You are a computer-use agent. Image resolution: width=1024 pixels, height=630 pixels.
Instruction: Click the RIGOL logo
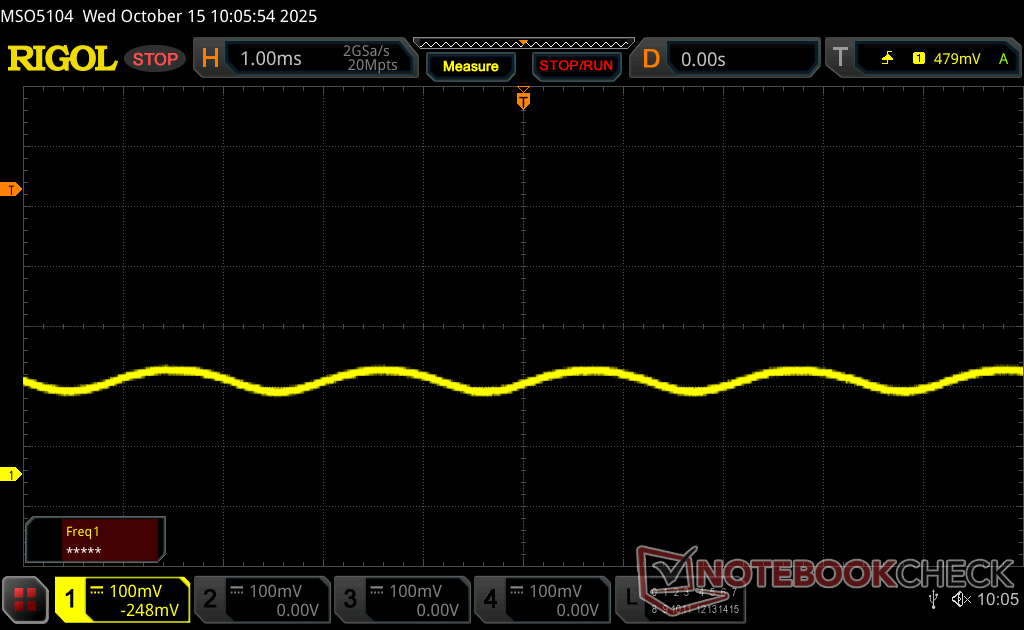pyautogui.click(x=62, y=59)
